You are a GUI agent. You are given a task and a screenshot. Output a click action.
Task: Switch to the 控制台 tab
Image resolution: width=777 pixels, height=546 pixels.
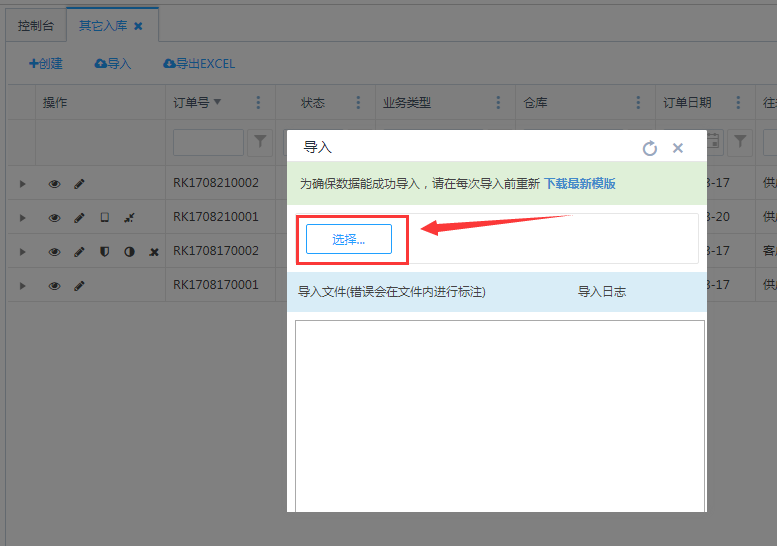click(x=36, y=25)
